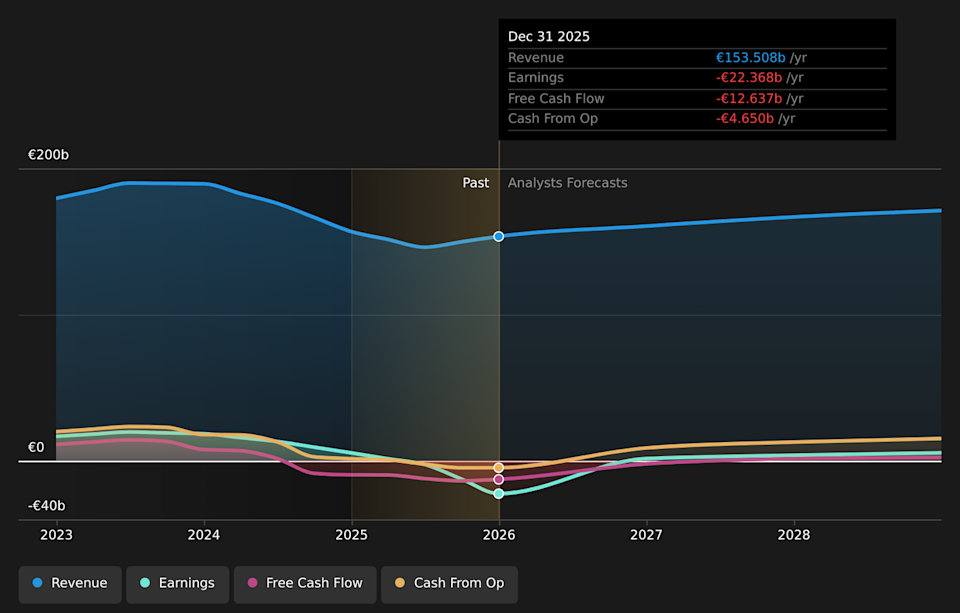Click the -€22.368b Earnings value
This screenshot has width=960, height=613.
pos(749,77)
